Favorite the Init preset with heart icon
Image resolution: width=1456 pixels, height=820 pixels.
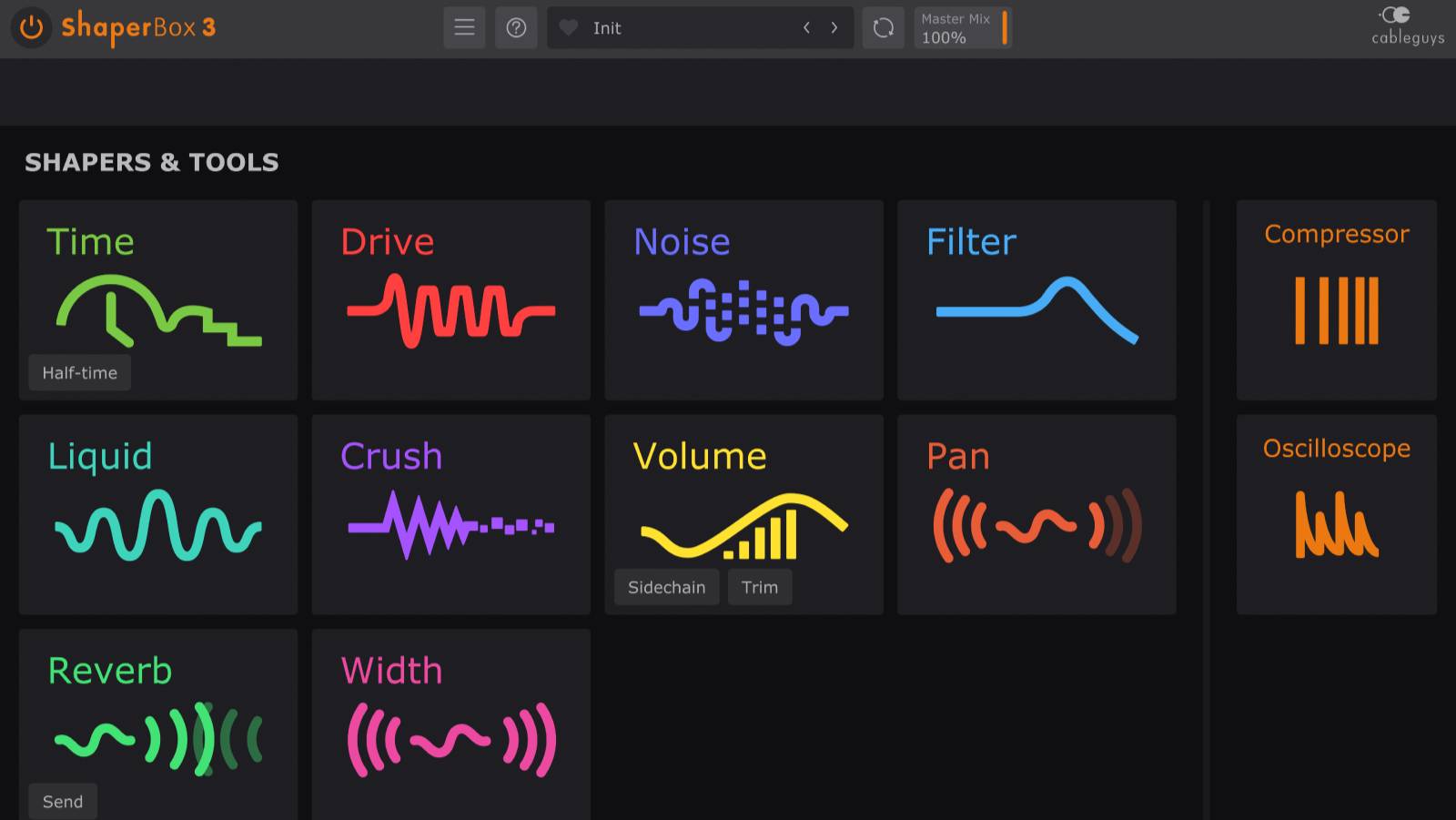(x=569, y=27)
